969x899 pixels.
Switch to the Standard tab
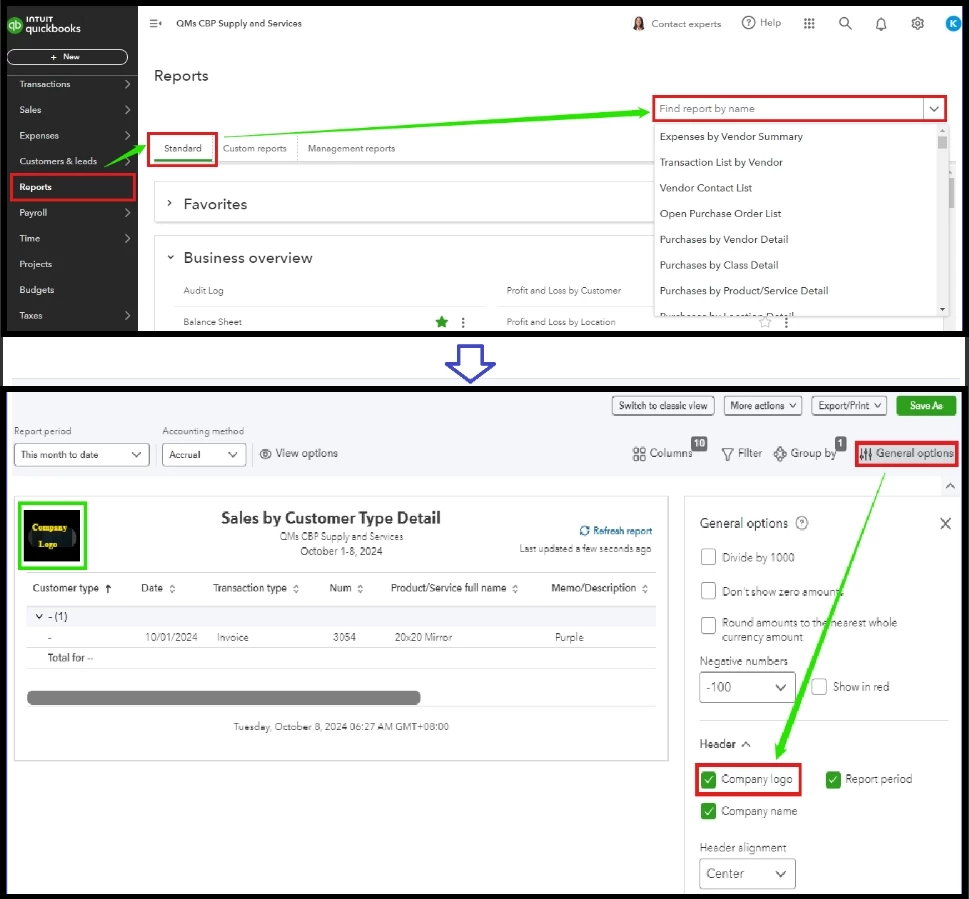tap(182, 148)
